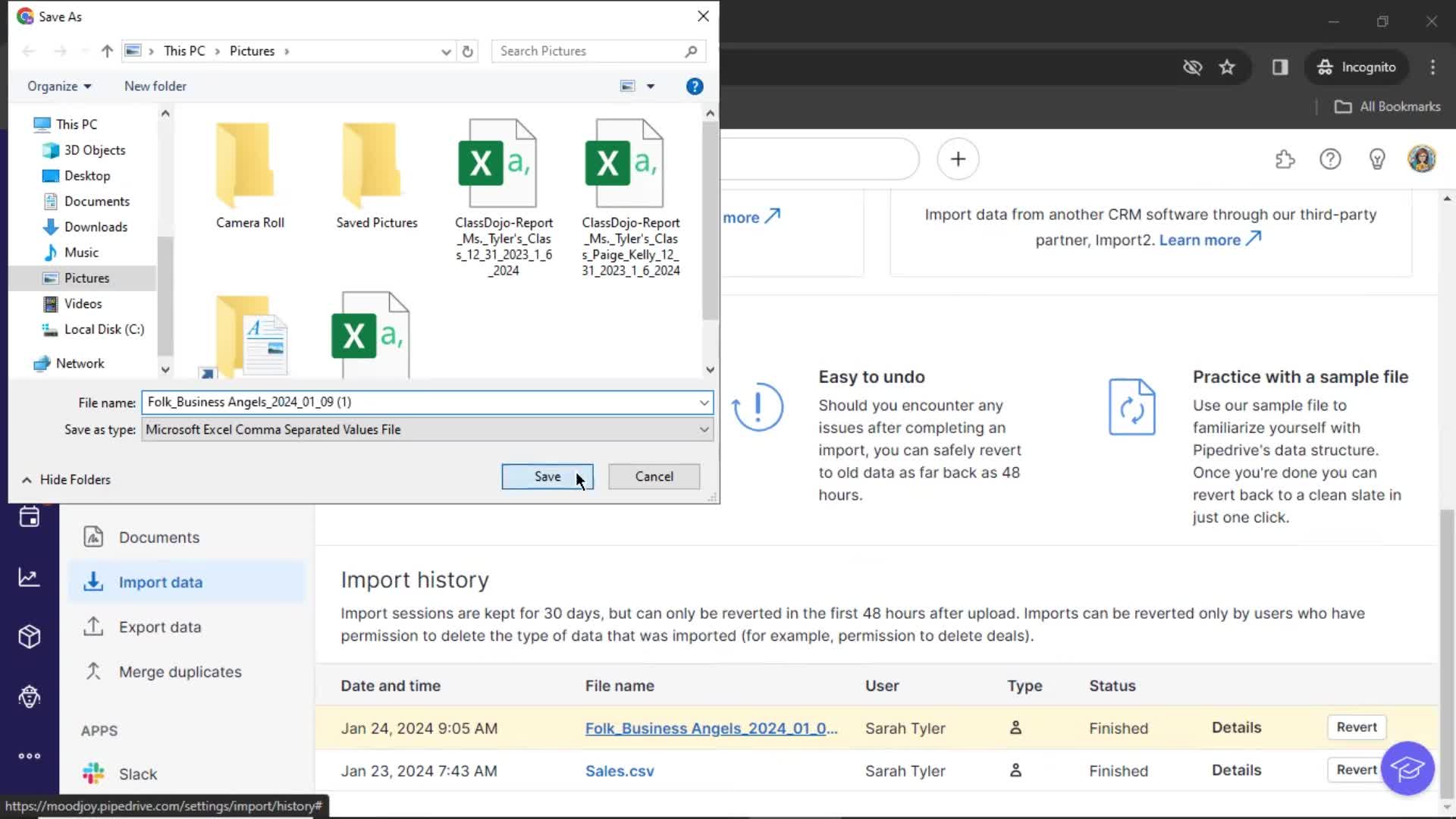1456x819 pixels.
Task: Select Desktop in the navigation tree
Action: 87,176
